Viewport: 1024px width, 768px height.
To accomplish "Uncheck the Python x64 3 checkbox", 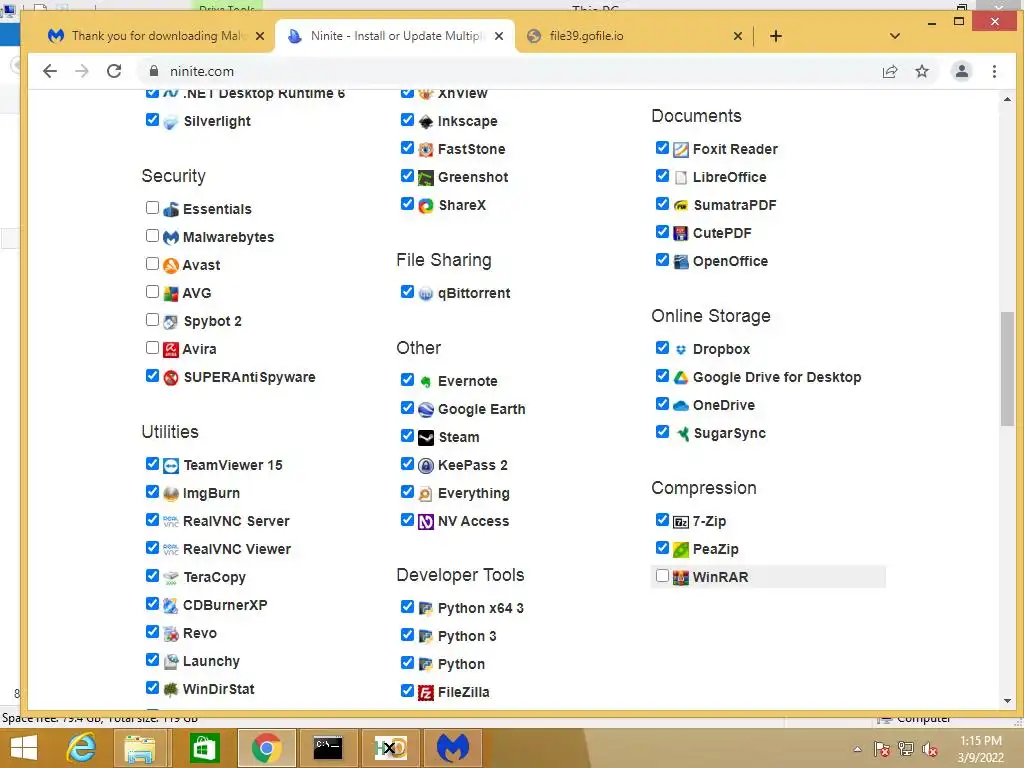I will [x=407, y=607].
